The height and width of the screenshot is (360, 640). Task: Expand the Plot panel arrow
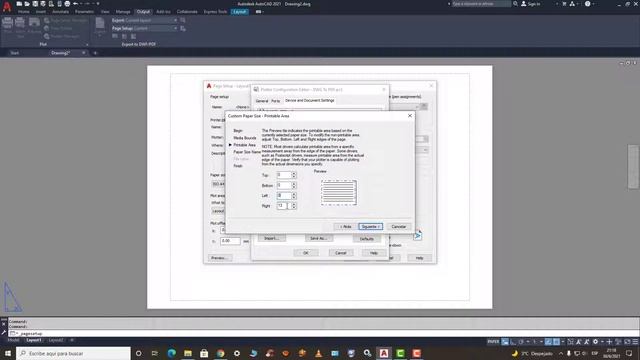[87, 44]
